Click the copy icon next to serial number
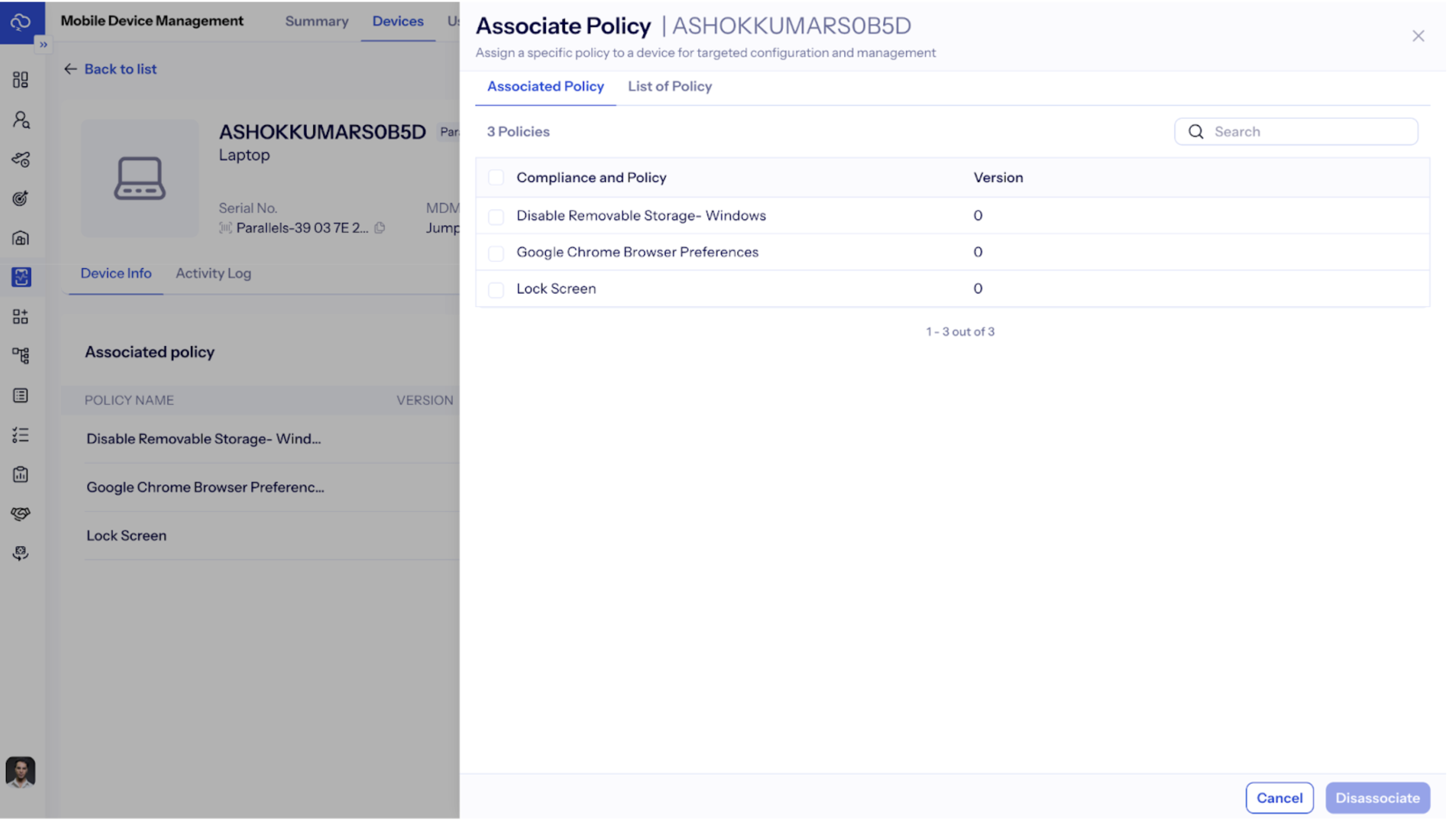 coord(379,228)
